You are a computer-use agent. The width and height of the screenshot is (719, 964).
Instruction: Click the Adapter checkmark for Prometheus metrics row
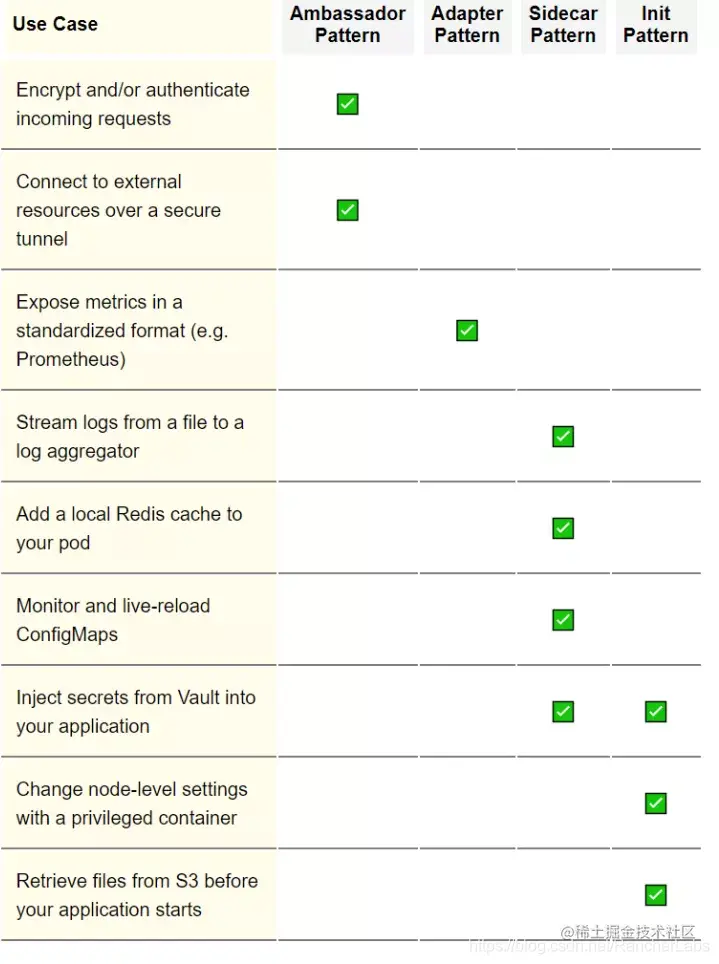click(x=467, y=330)
